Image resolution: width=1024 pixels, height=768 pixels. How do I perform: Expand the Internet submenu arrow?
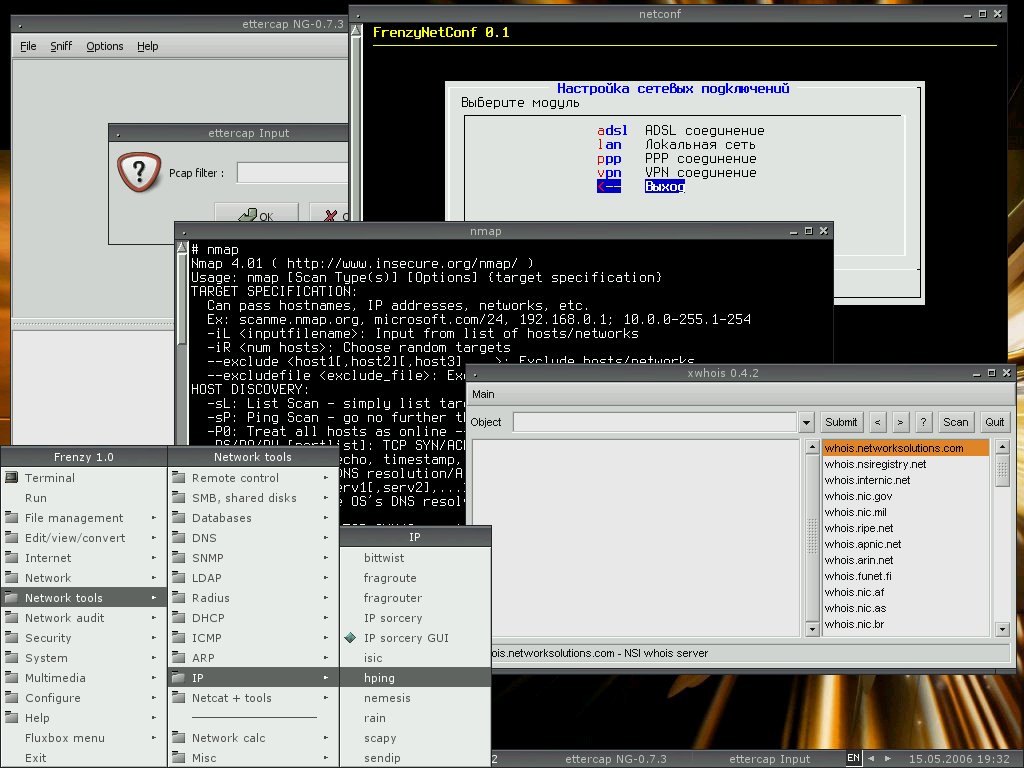click(x=154, y=558)
